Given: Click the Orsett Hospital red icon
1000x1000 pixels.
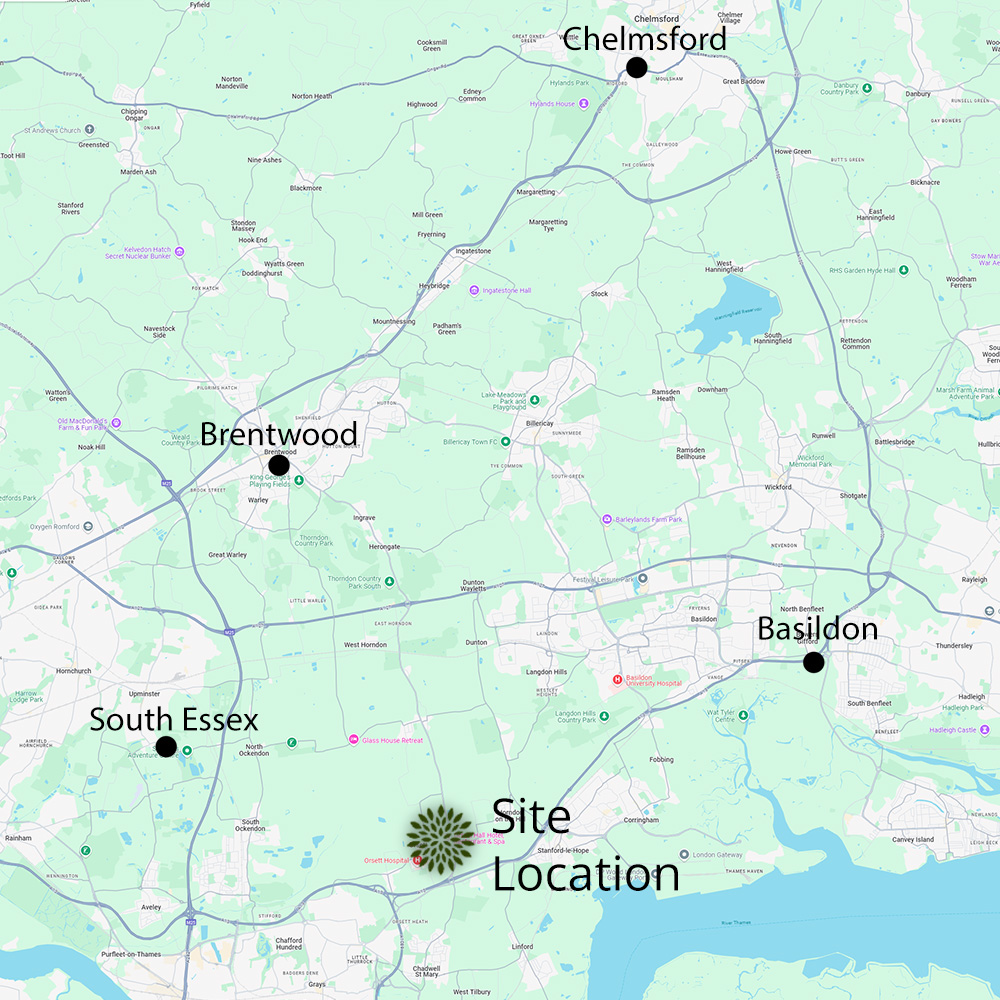Looking at the screenshot, I should tap(417, 861).
